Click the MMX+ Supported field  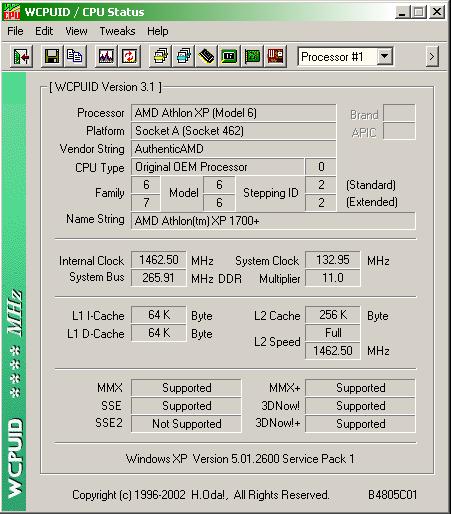pos(360,388)
